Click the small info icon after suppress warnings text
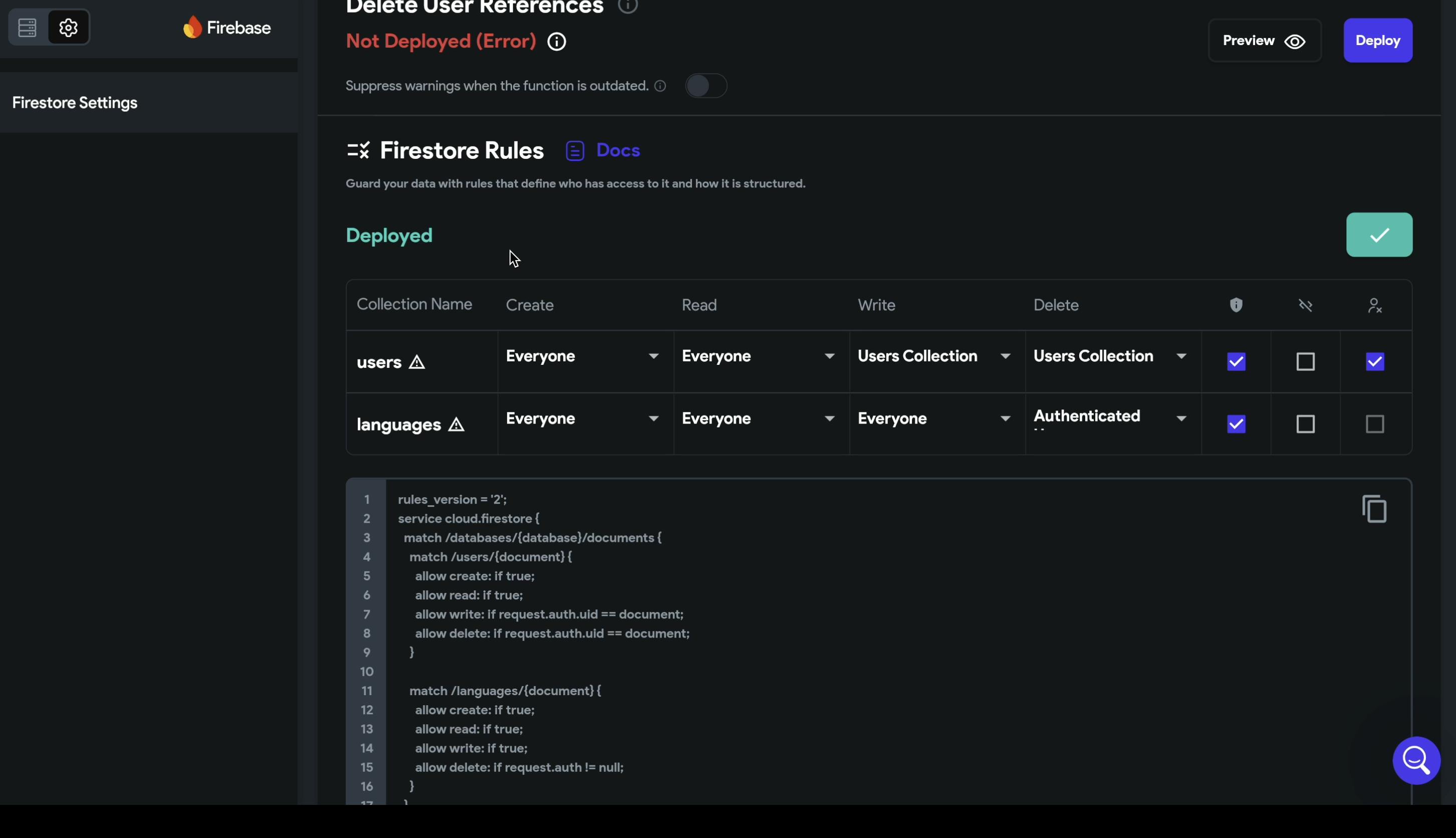This screenshot has width=1456, height=838. 660,86
